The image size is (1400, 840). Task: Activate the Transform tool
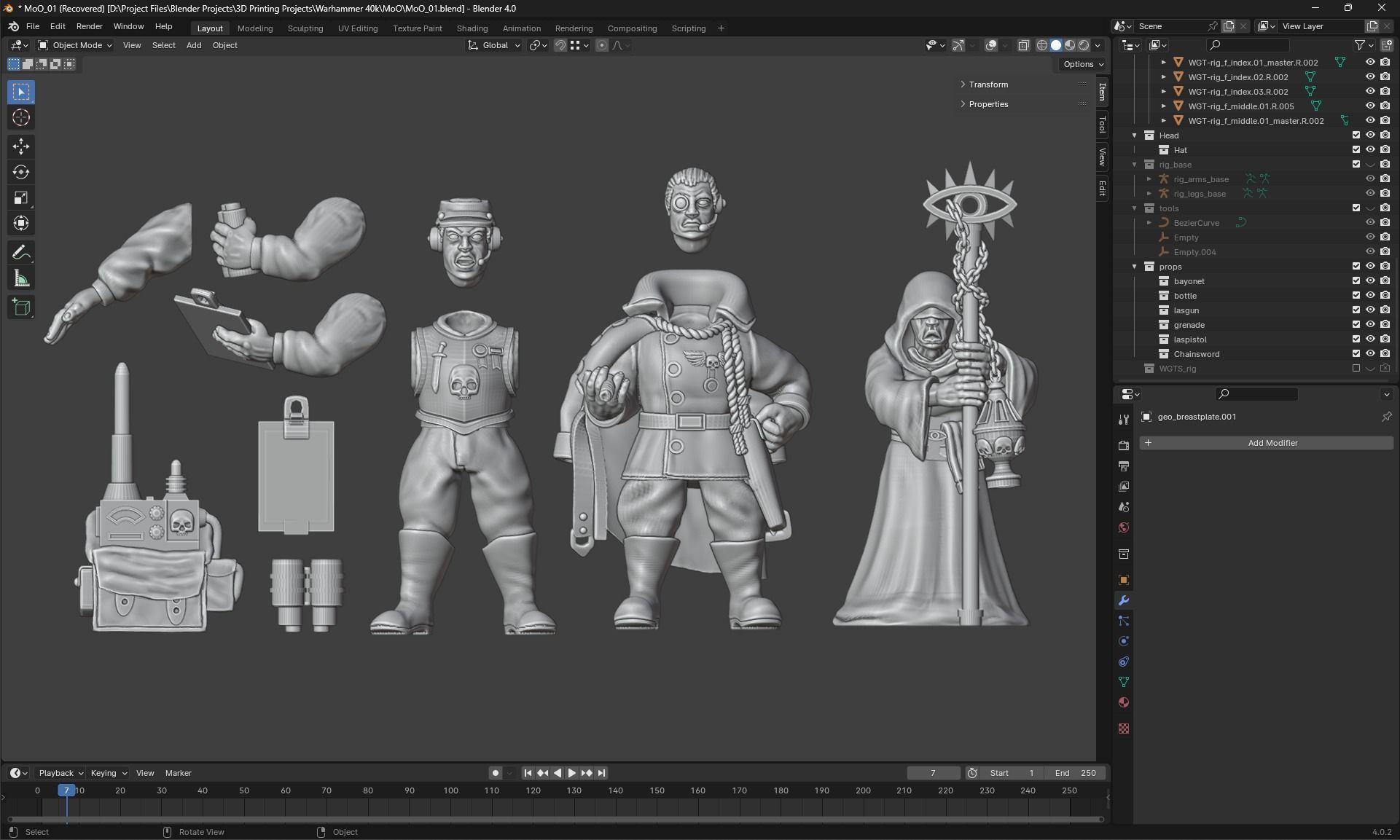pyautogui.click(x=21, y=223)
